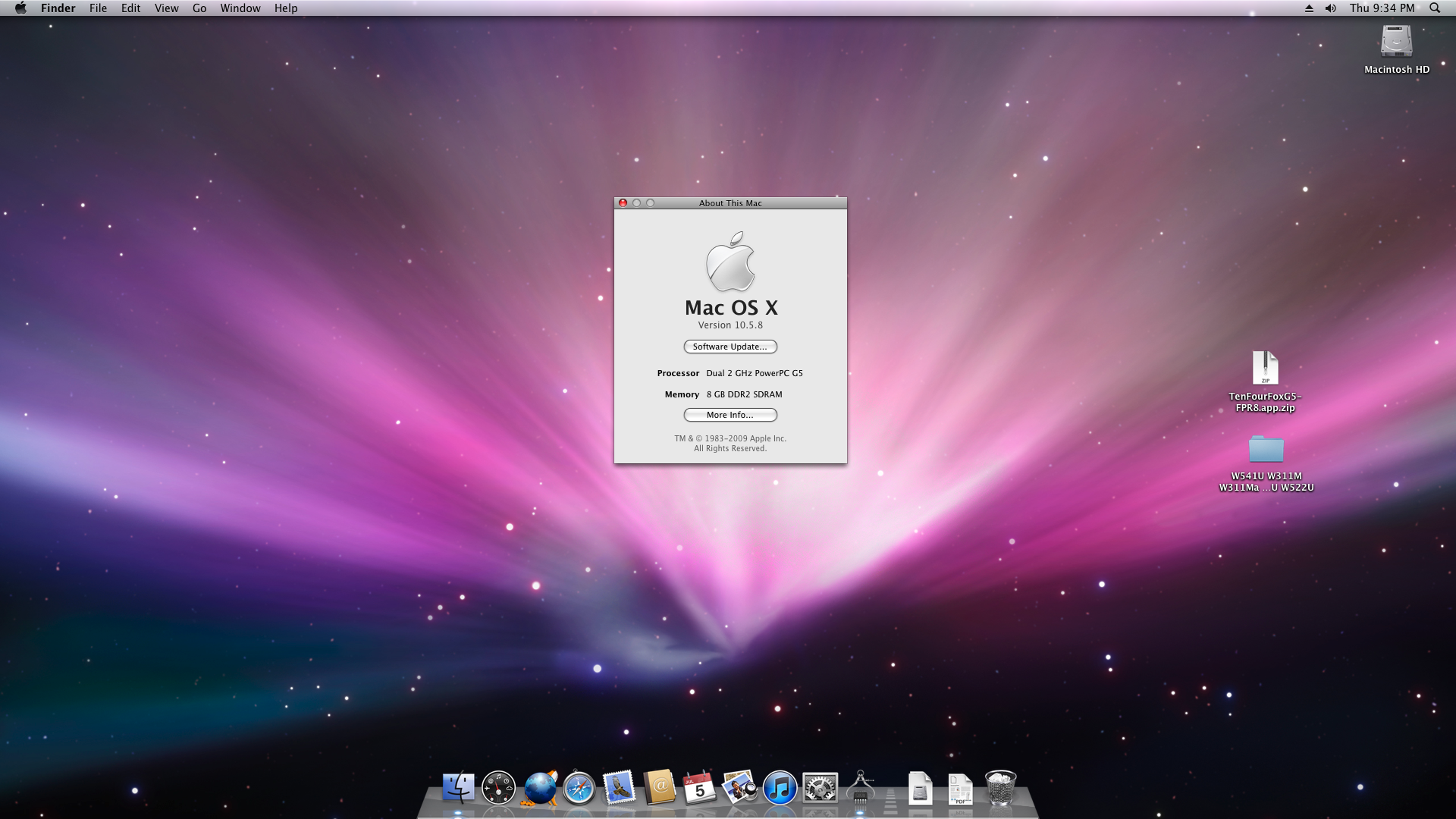
Task: Open iTunes from the Dock
Action: [x=780, y=788]
